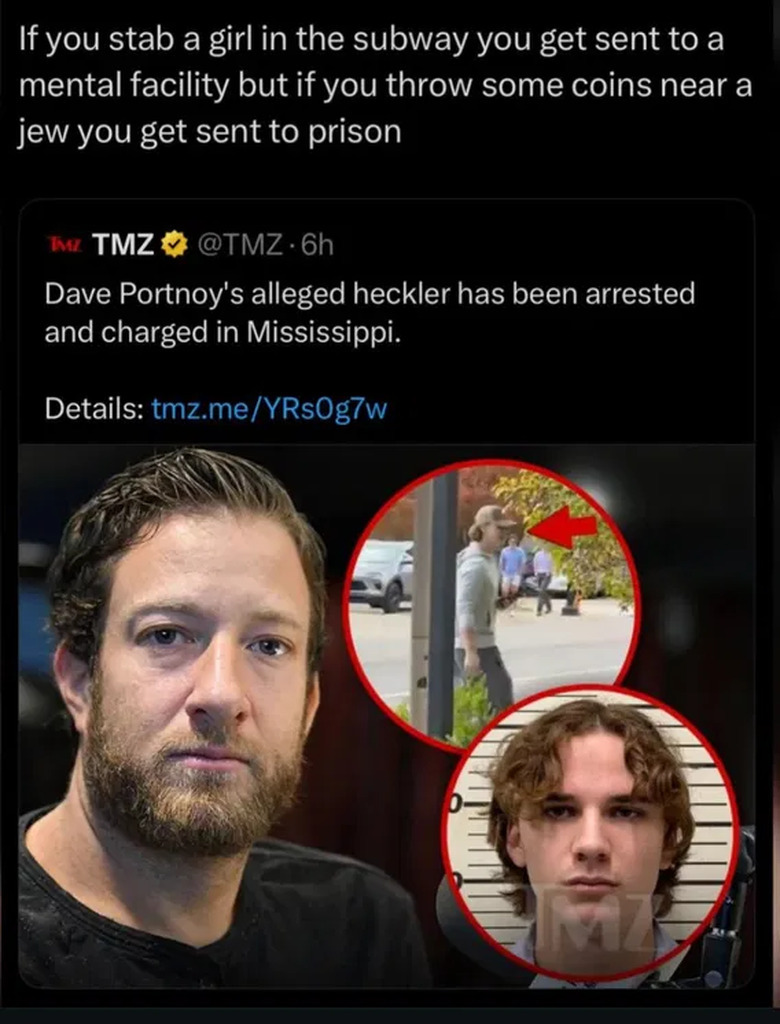Click the red arrow in street inset

click(562, 525)
